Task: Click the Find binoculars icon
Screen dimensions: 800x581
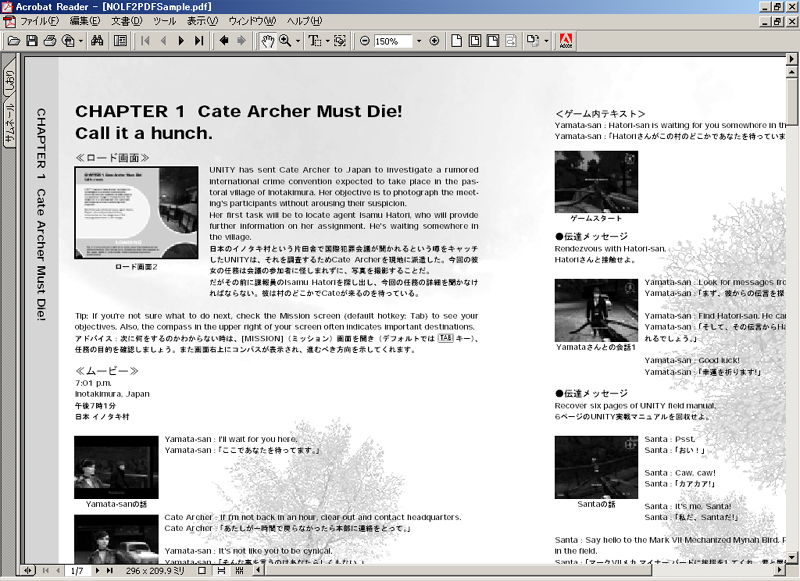Action: pyautogui.click(x=97, y=41)
